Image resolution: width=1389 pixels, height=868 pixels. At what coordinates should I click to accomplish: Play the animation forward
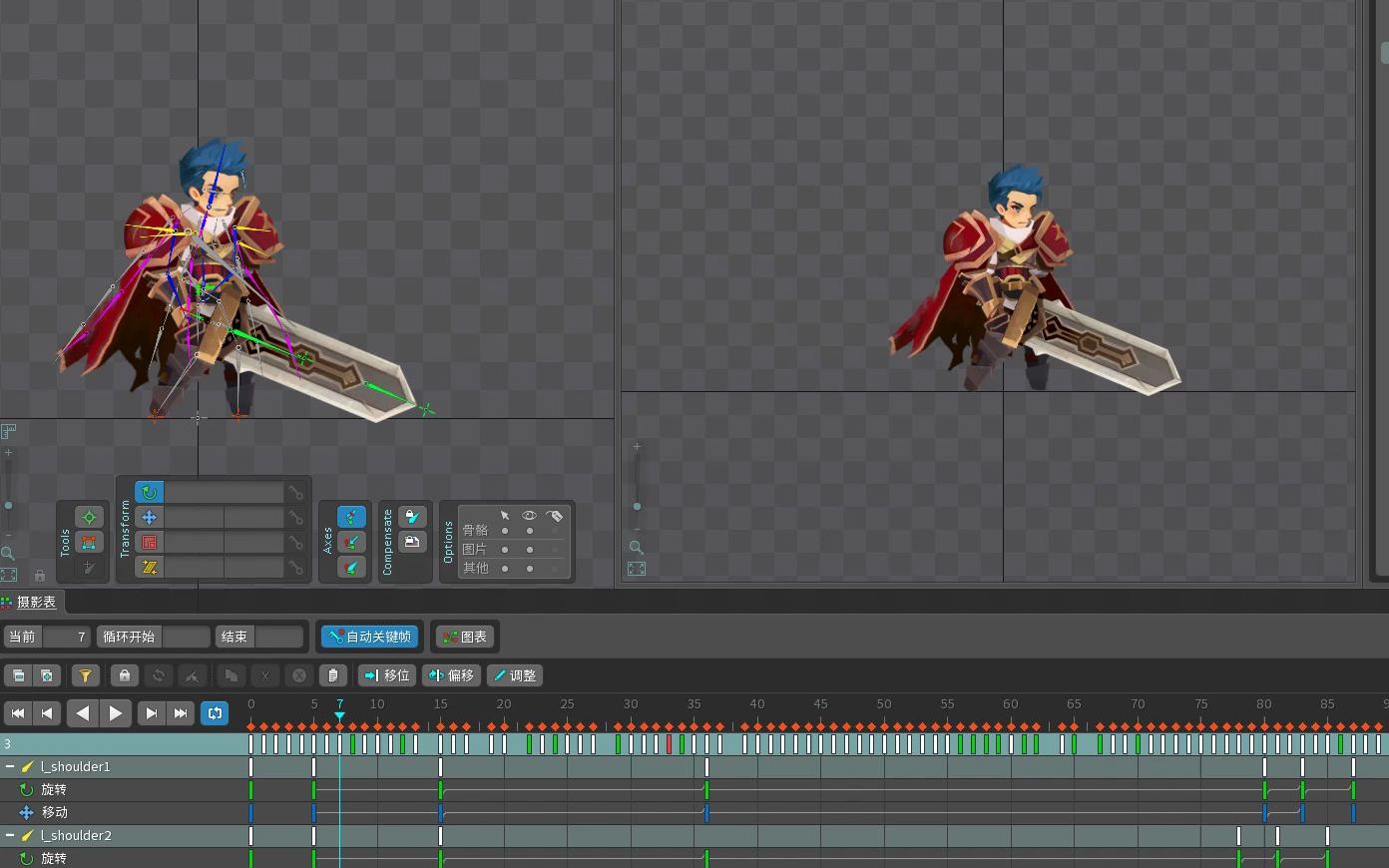pos(115,712)
